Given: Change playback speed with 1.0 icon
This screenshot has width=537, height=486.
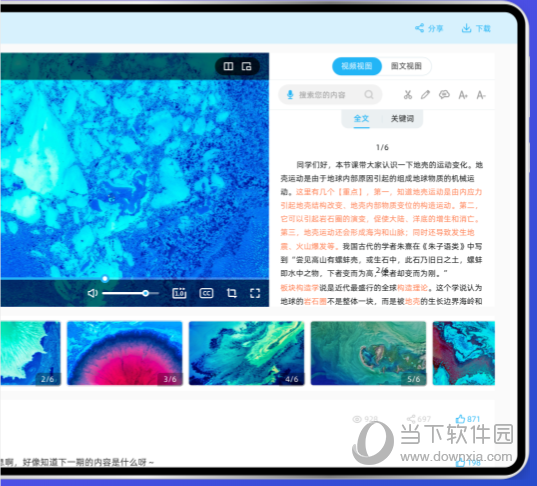Looking at the screenshot, I should coord(179,293).
